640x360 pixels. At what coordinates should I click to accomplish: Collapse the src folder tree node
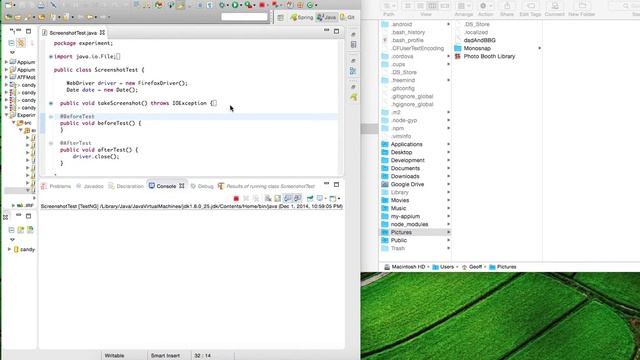13,122
